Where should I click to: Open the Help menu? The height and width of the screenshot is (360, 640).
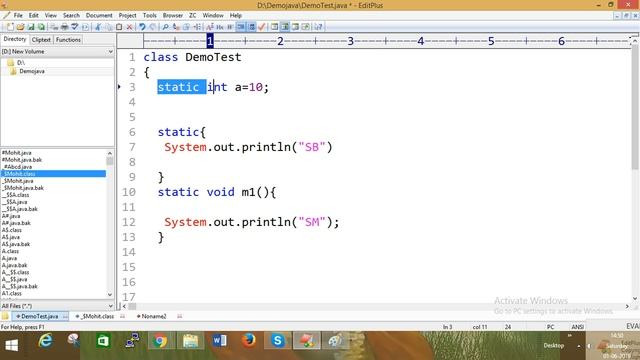point(236,16)
